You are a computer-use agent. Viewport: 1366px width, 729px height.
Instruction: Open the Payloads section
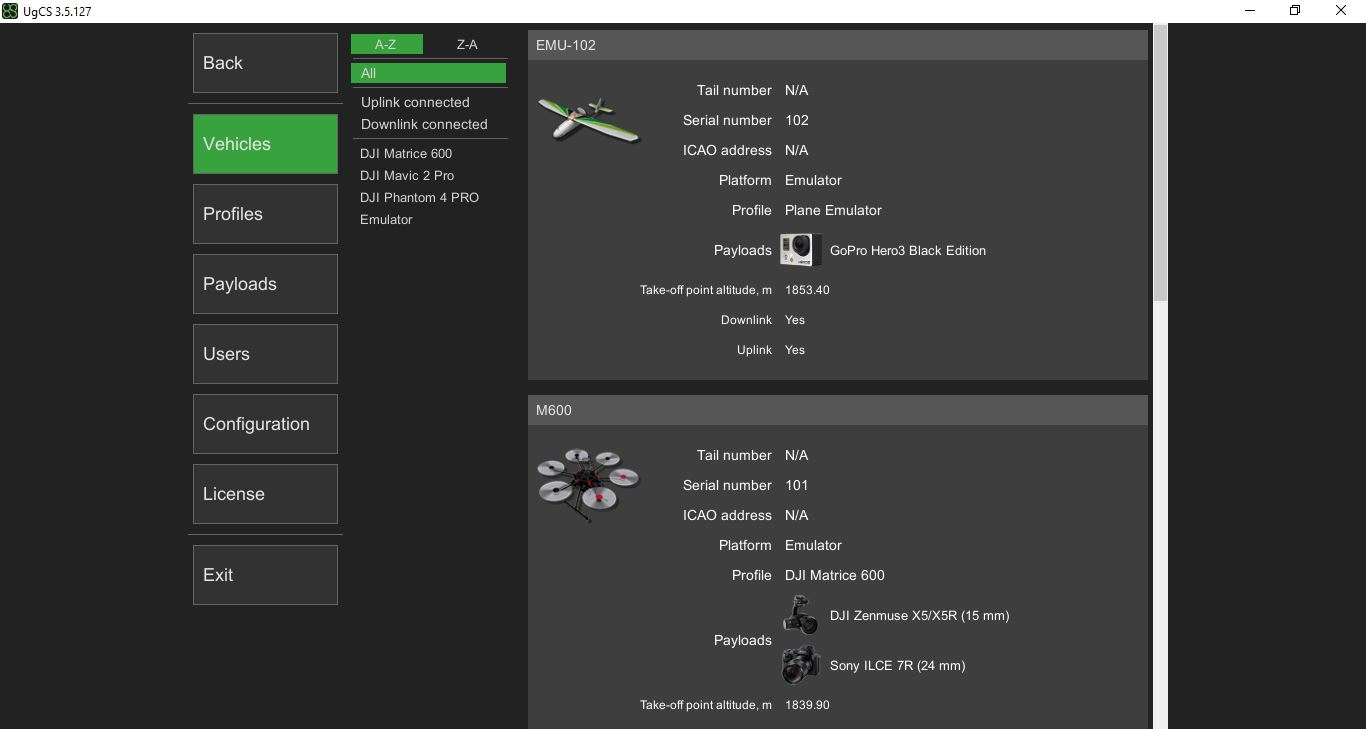point(265,284)
